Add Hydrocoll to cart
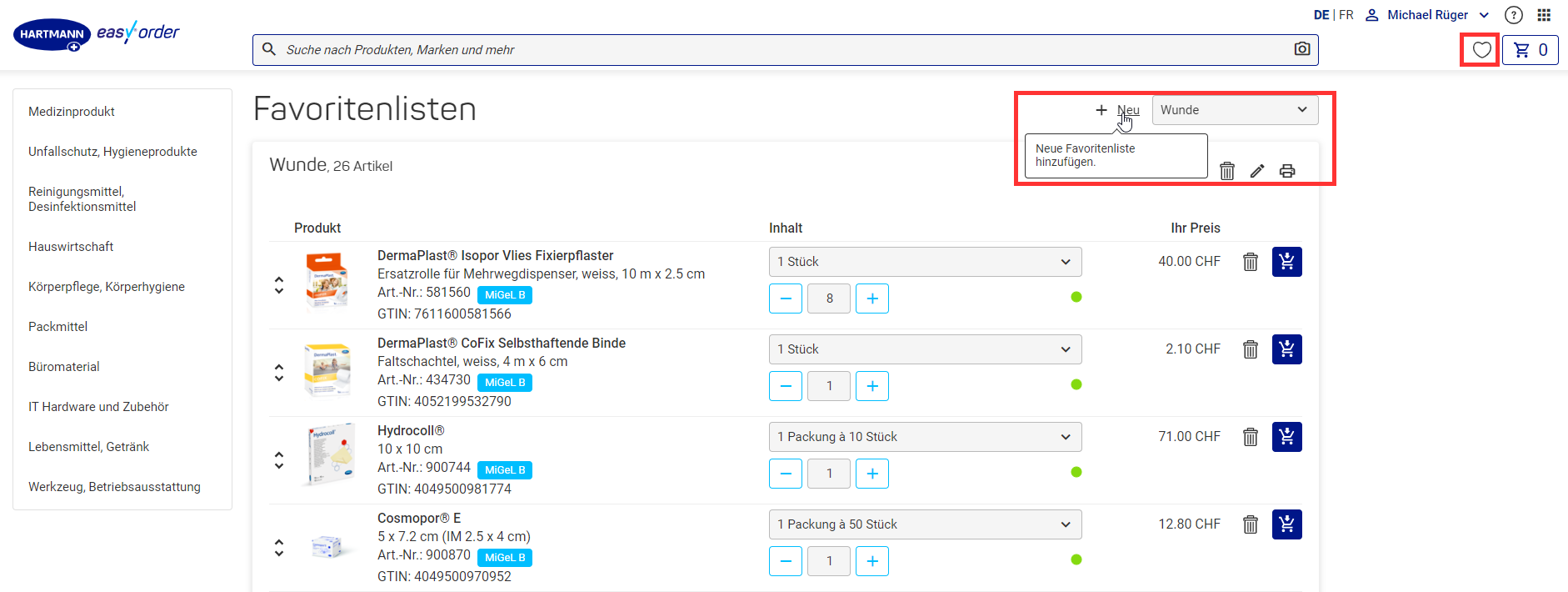The image size is (1568, 592). click(x=1287, y=437)
